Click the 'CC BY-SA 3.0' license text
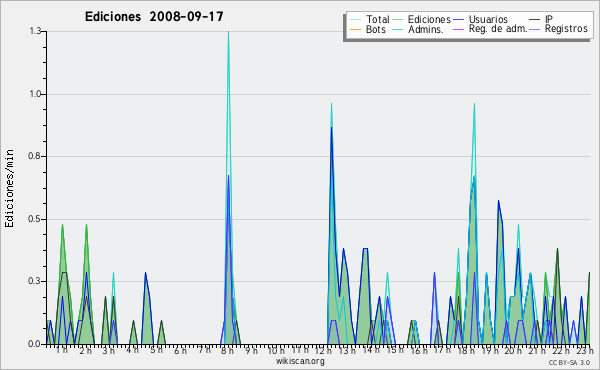Viewport: 600px width, 370px height. tap(569, 362)
